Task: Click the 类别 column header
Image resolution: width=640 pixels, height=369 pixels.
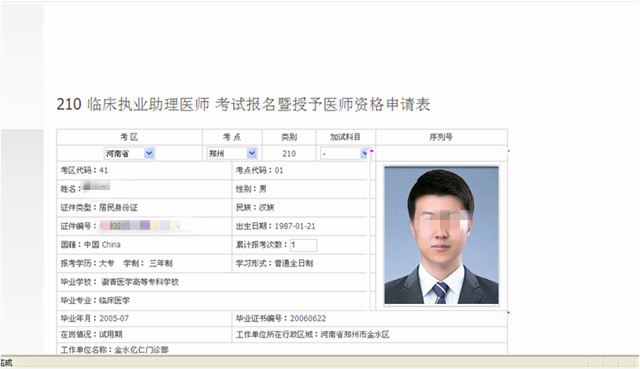Action: (289, 137)
